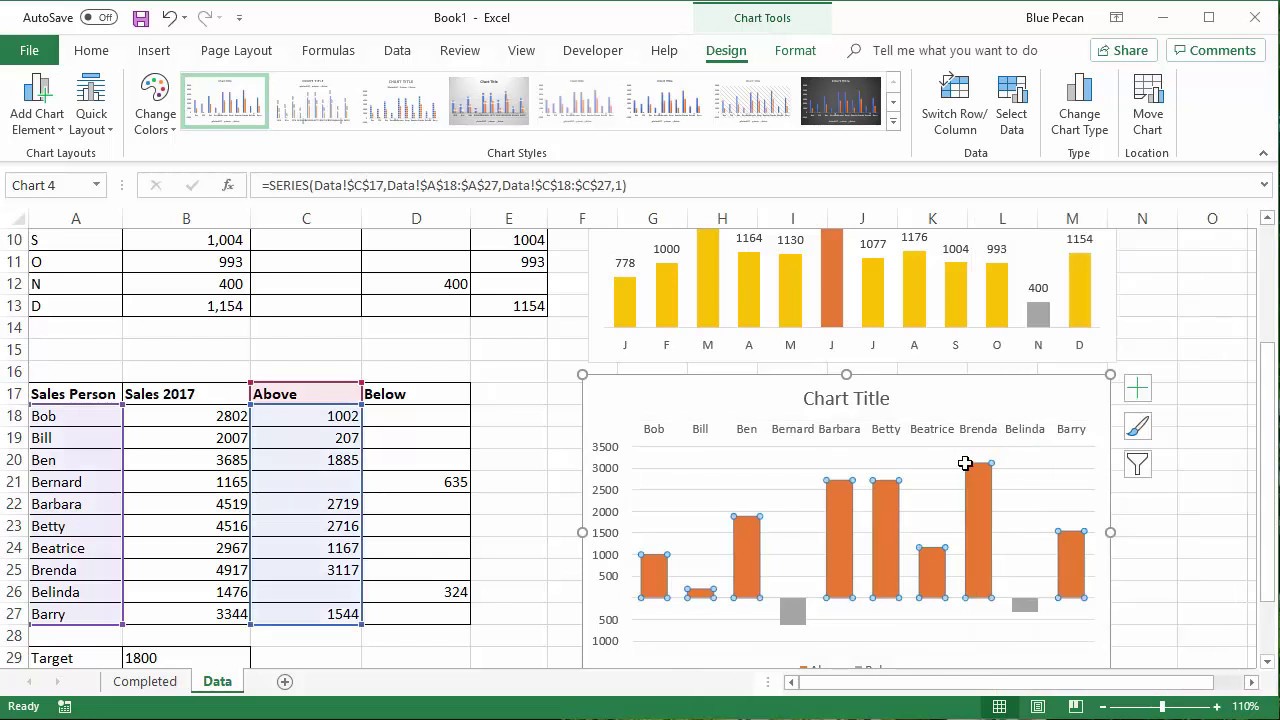Viewport: 1280px width, 720px height.
Task: Switch to Page Layout view
Action: [x=1038, y=706]
